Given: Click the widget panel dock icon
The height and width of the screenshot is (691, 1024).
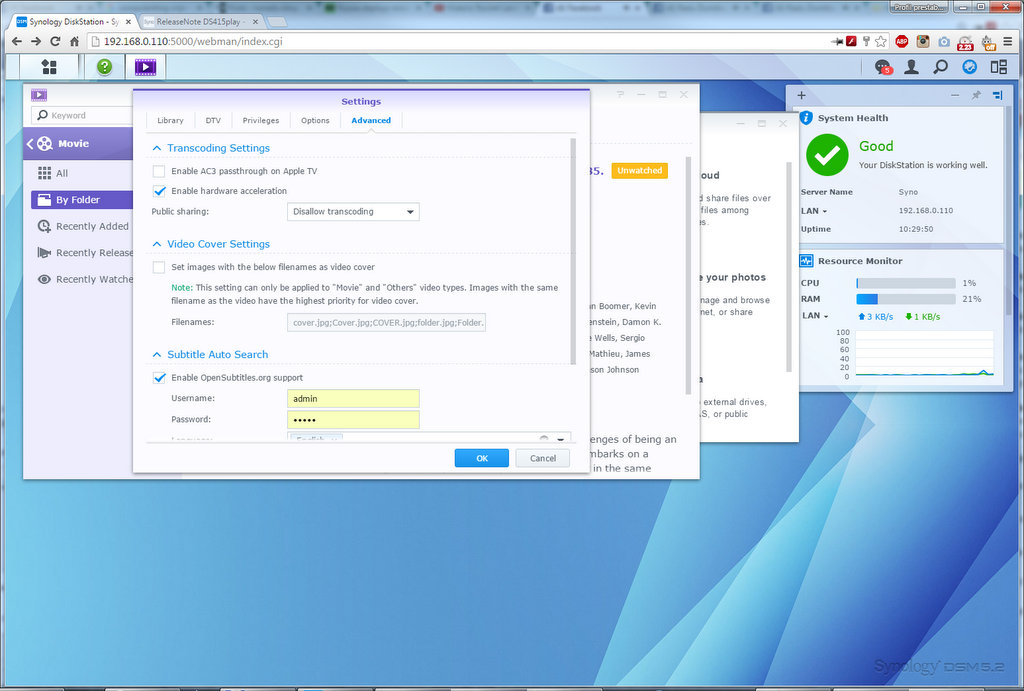Looking at the screenshot, I should point(997,95).
